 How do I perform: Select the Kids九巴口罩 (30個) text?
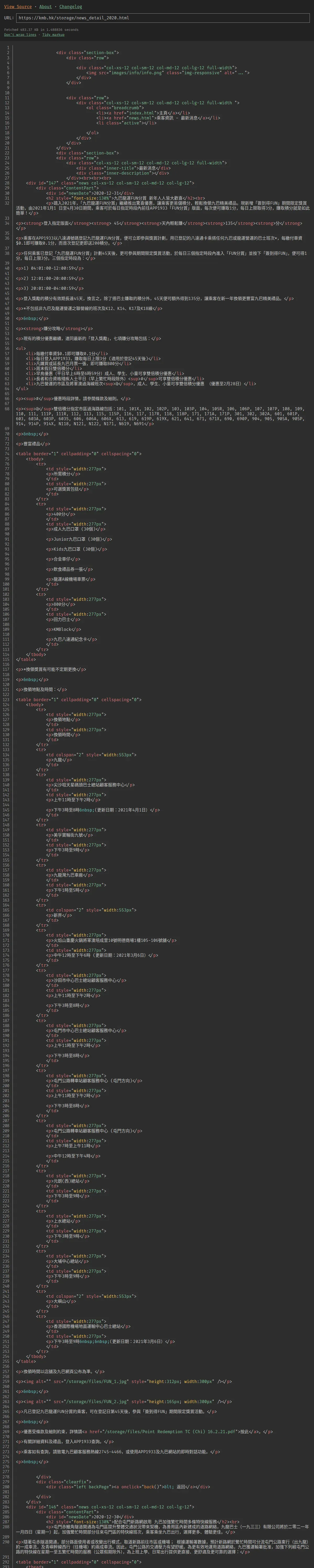76,549
